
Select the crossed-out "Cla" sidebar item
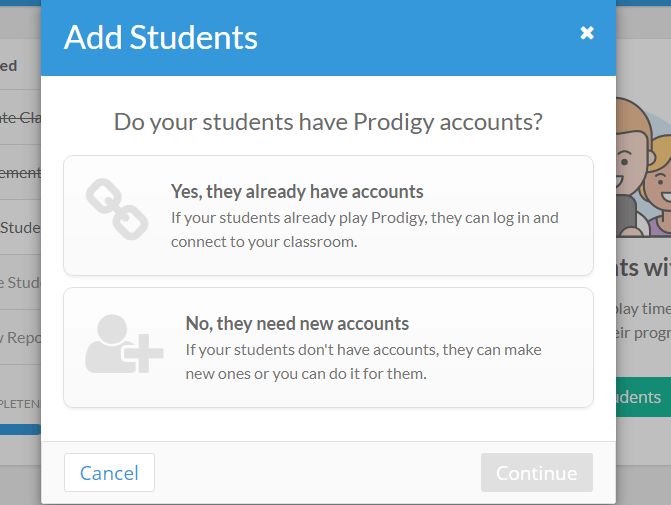pyautogui.click(x=20, y=118)
